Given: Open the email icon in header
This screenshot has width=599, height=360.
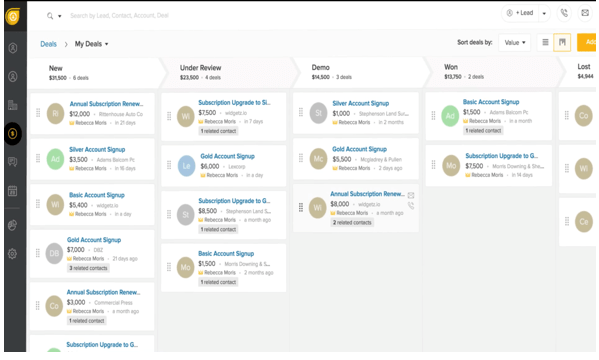Looking at the screenshot, I should [x=585, y=13].
